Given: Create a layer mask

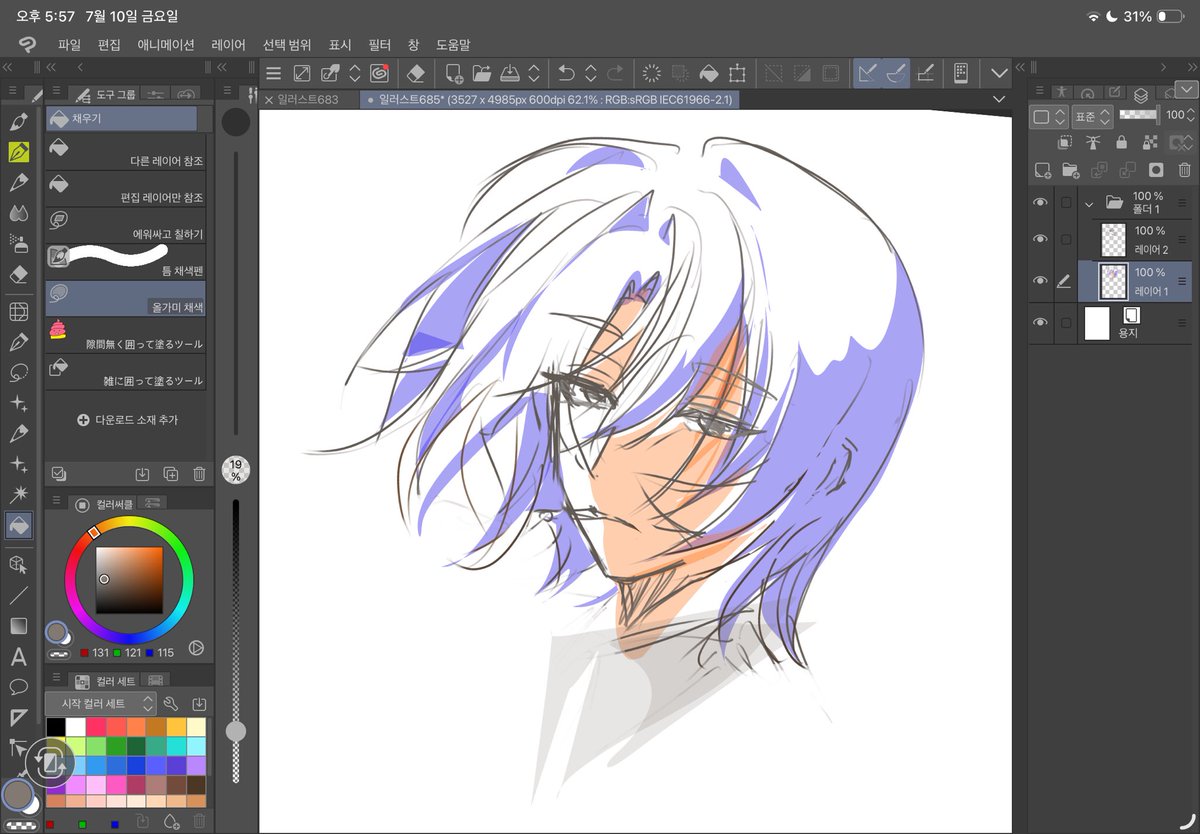Looking at the screenshot, I should 1156,170.
